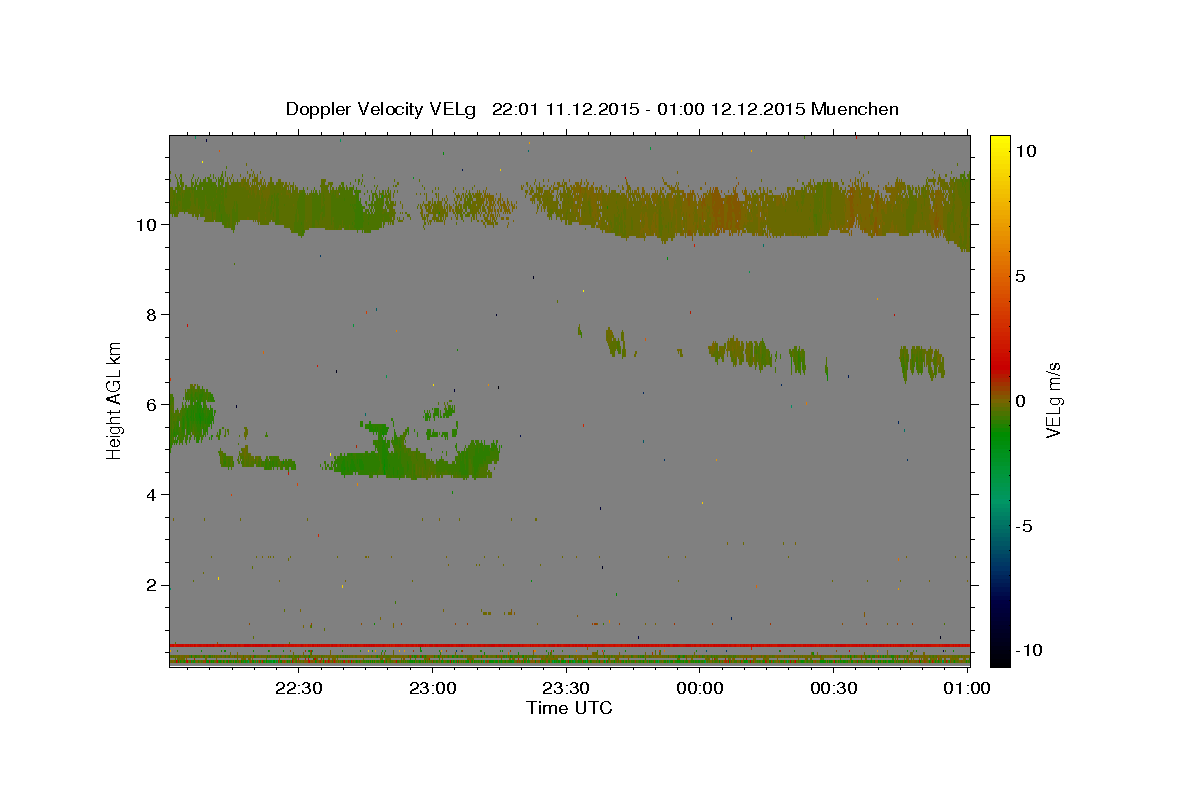Image resolution: width=1200 pixels, height=800 pixels.
Task: Click the high cirrus echo band at 10 km
Action: tap(569, 208)
